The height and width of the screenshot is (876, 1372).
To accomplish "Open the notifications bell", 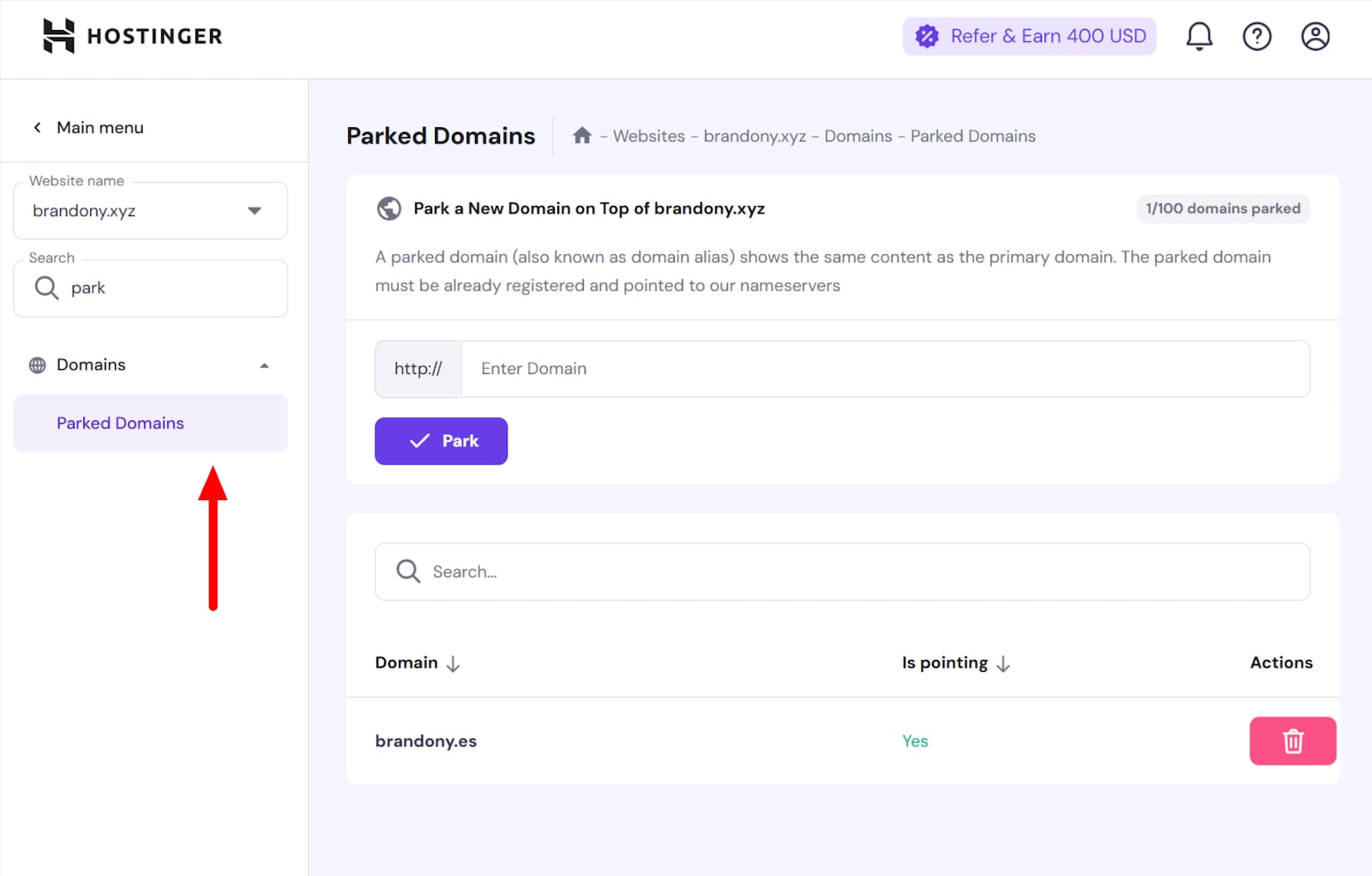I will (1199, 36).
